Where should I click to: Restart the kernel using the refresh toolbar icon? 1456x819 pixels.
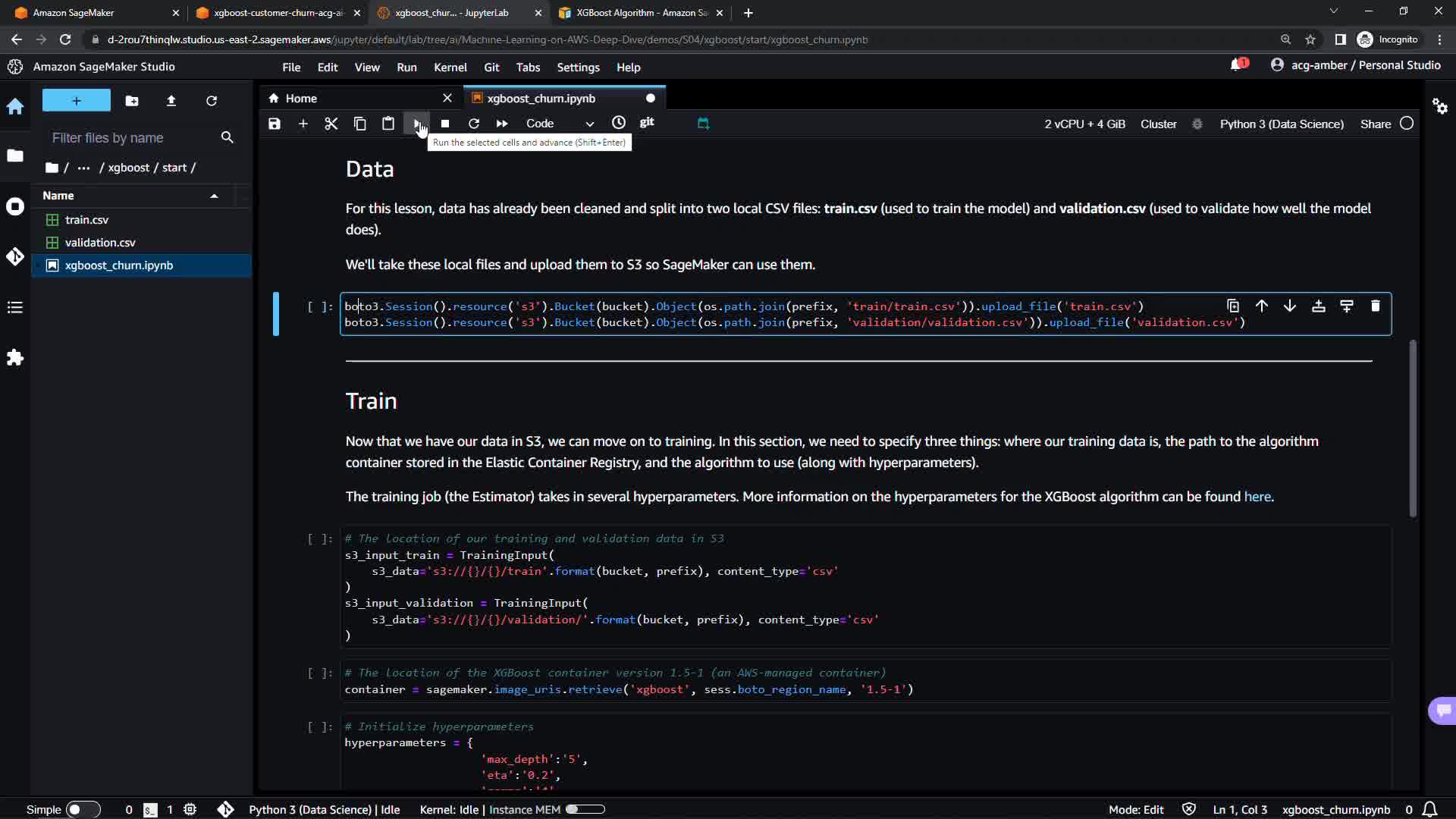click(474, 124)
